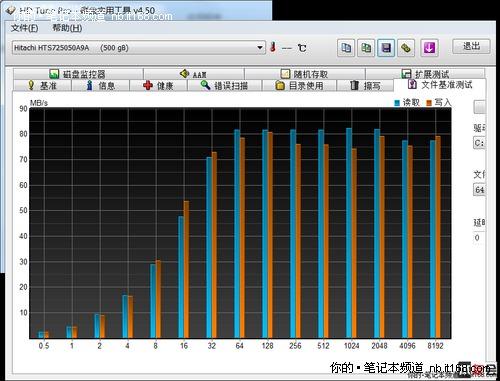Click the 10 y-axis label

tap(23, 313)
